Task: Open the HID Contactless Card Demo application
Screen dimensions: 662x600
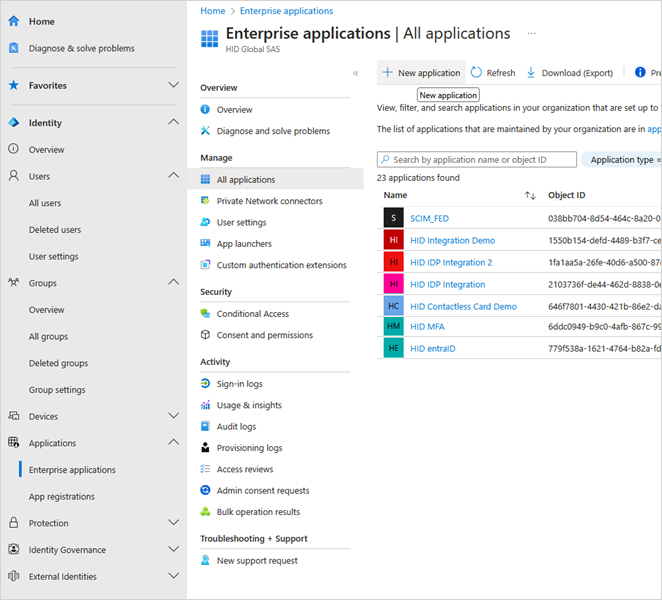Action: click(x=463, y=306)
